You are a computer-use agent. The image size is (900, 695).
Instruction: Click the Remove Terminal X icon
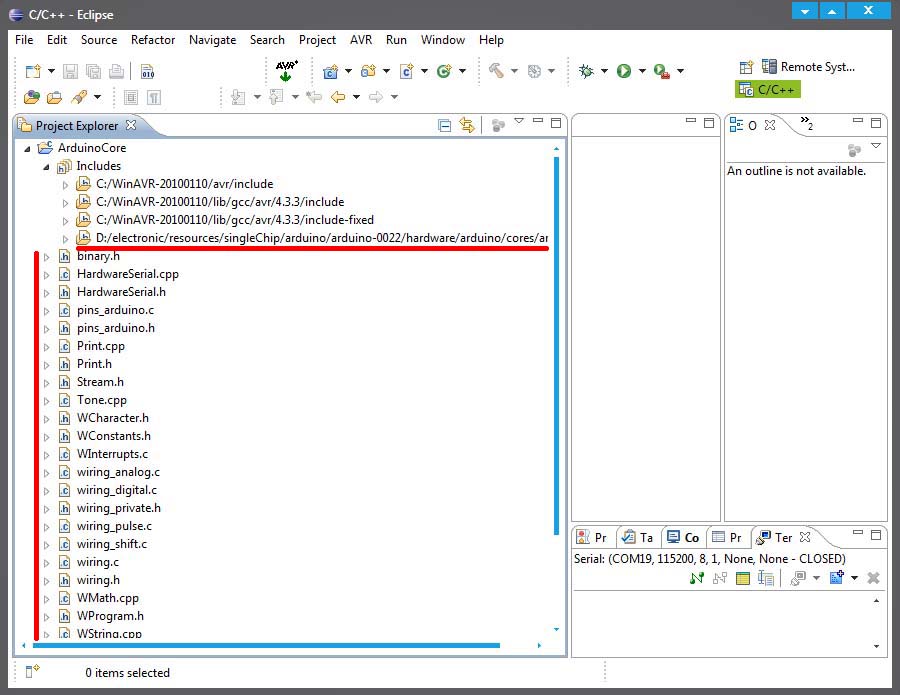[873, 578]
